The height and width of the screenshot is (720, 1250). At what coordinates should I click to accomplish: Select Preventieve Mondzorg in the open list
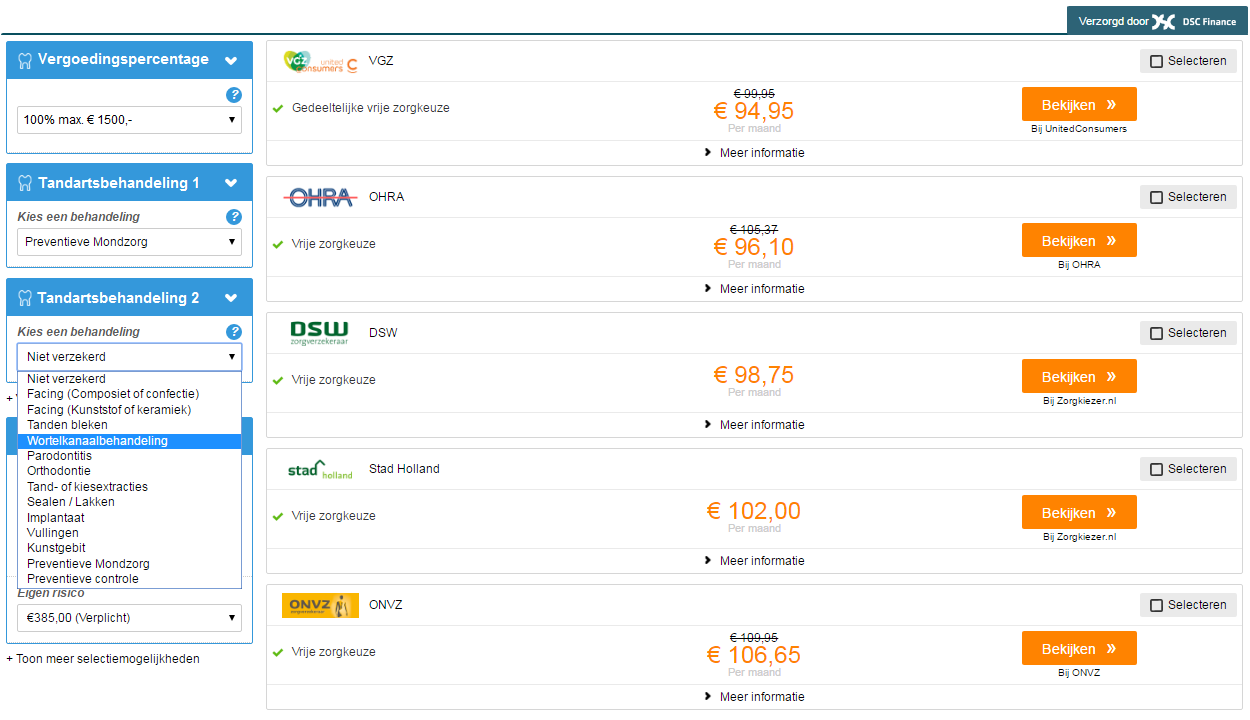coord(129,564)
